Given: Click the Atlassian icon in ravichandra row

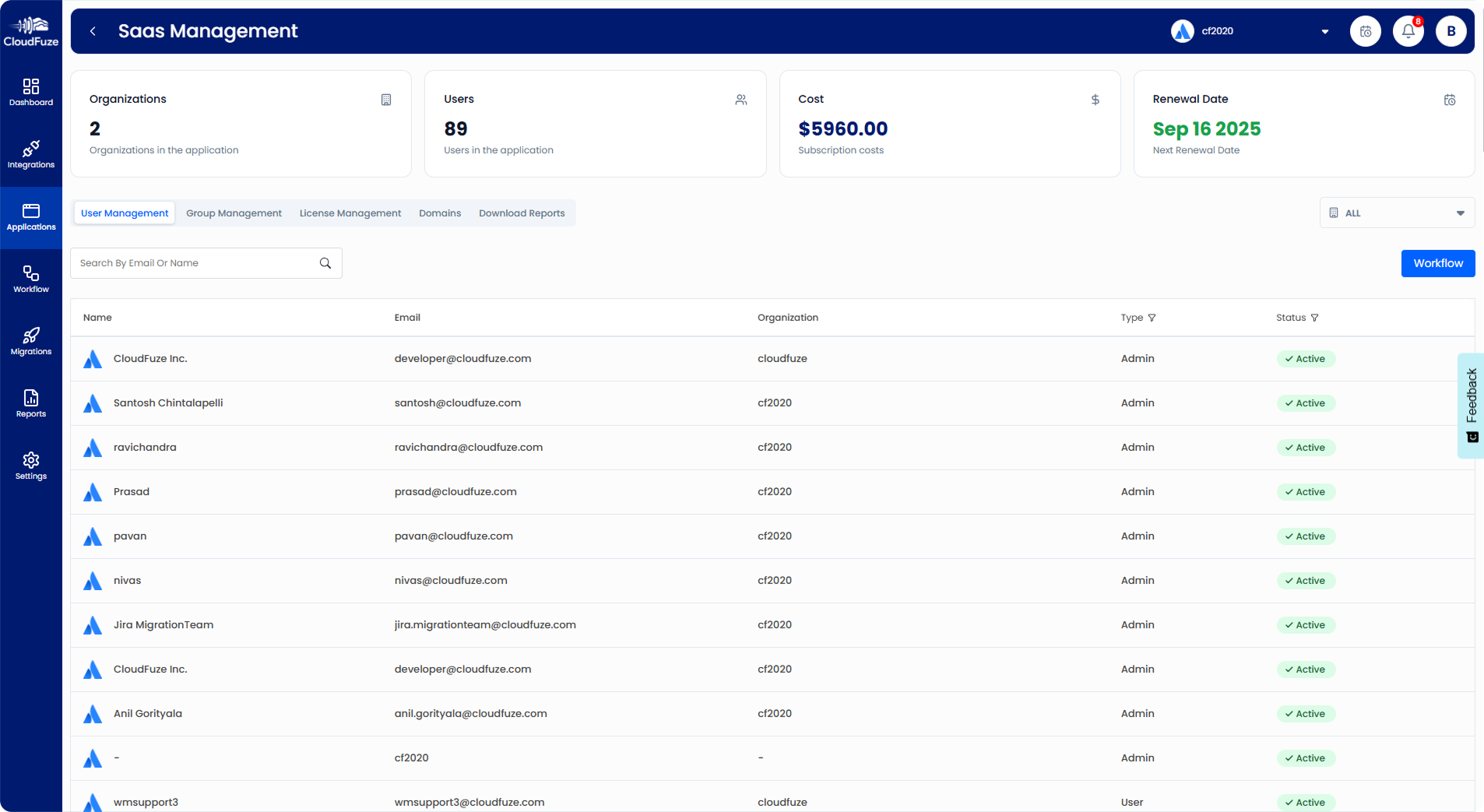Looking at the screenshot, I should point(93,448).
